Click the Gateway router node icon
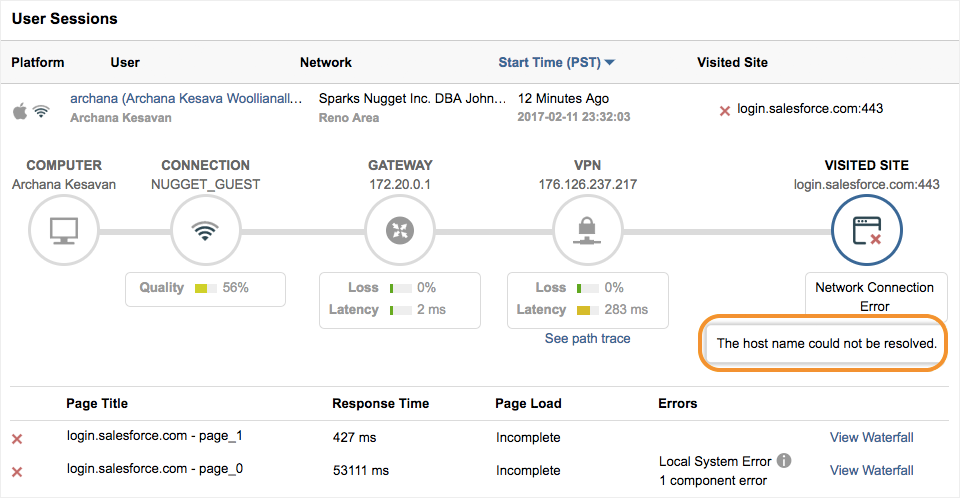 coord(400,230)
